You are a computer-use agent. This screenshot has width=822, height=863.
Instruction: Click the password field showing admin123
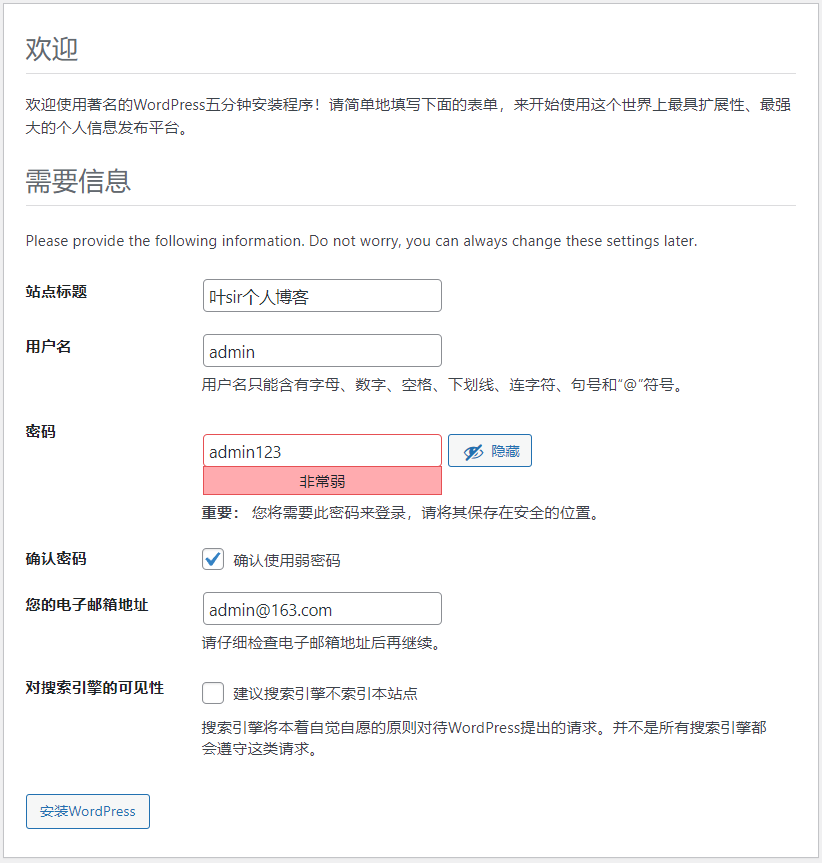point(322,451)
